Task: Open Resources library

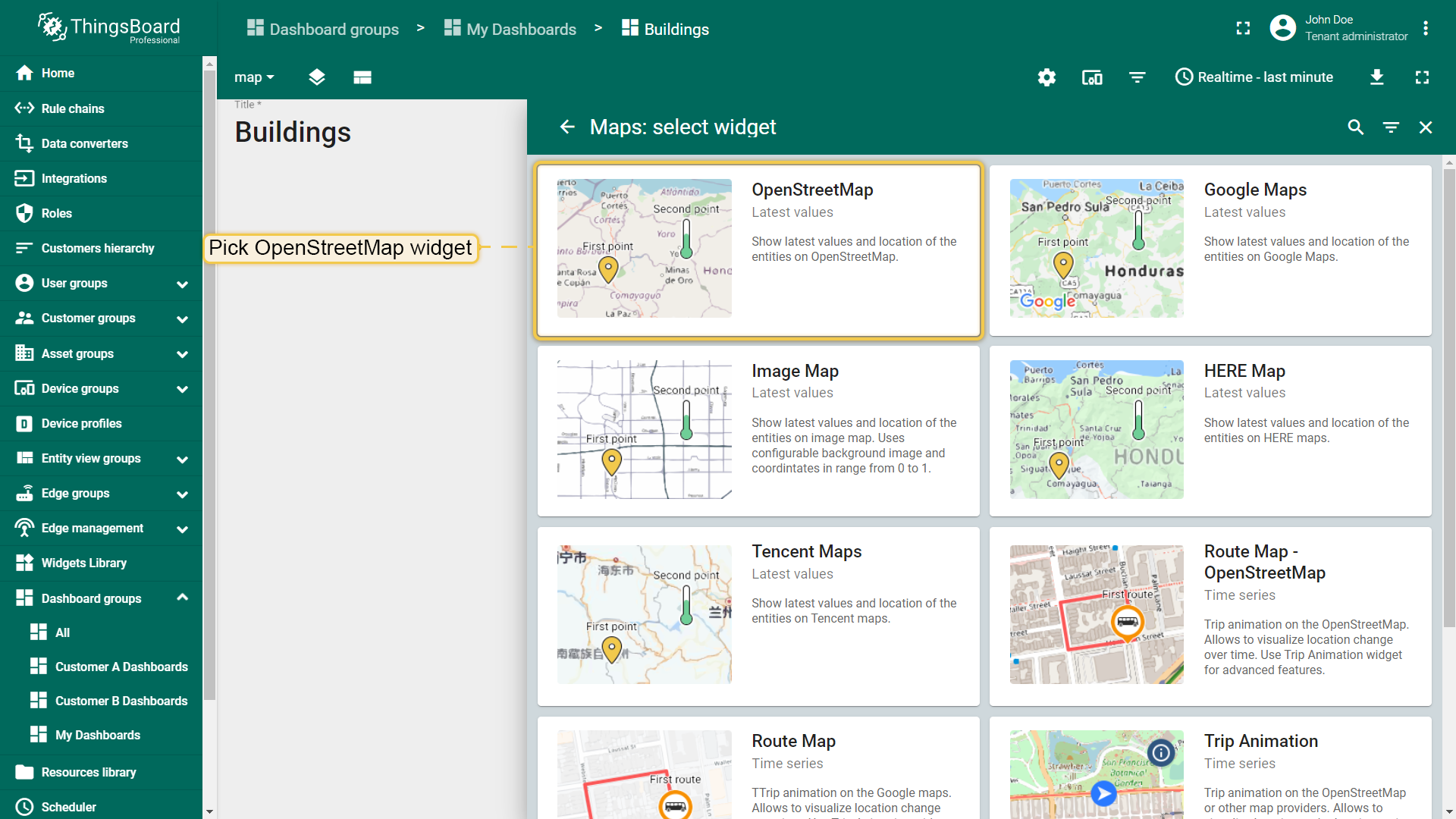Action: [x=101, y=772]
